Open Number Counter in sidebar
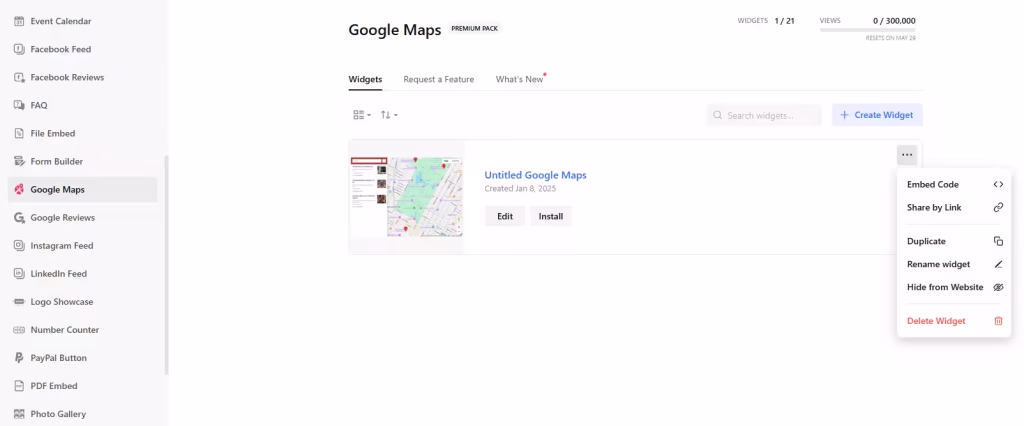 82,330
